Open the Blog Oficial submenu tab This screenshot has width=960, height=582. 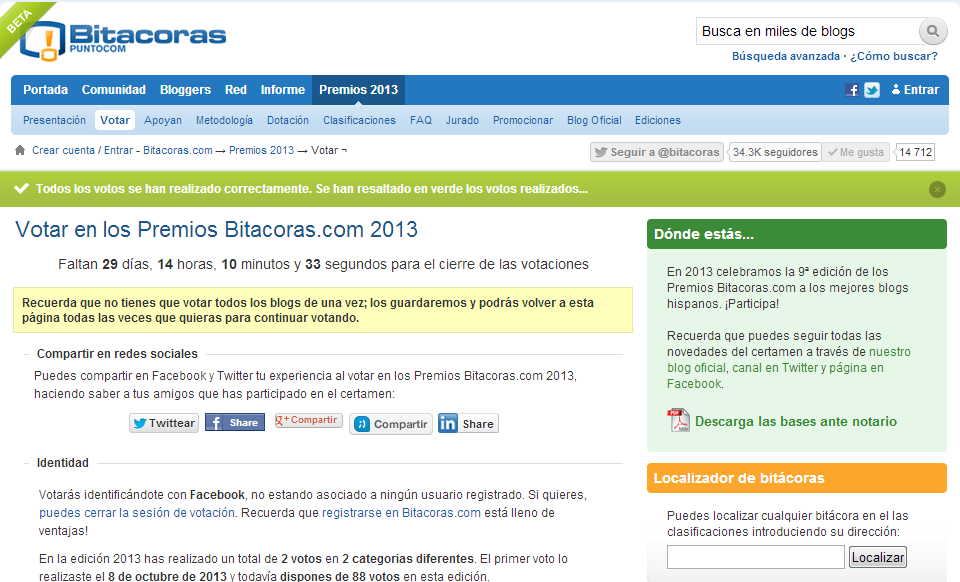point(594,121)
